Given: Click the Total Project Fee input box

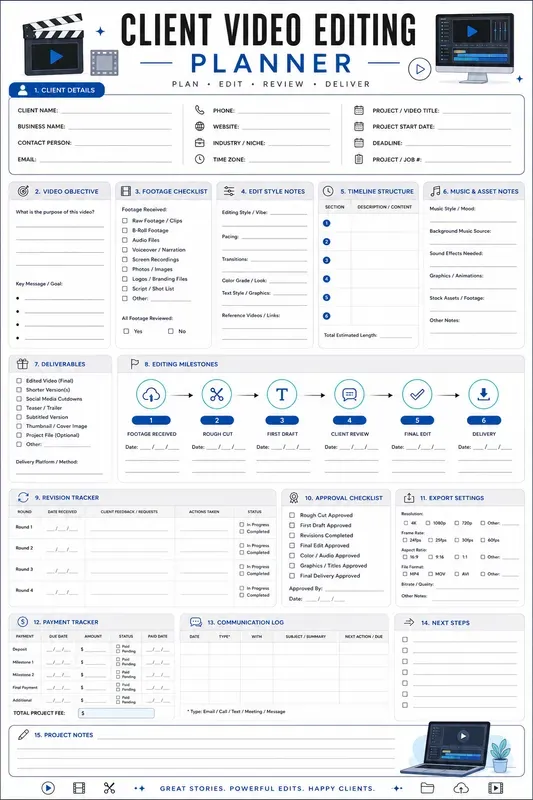Looking at the screenshot, I should click(x=116, y=713).
